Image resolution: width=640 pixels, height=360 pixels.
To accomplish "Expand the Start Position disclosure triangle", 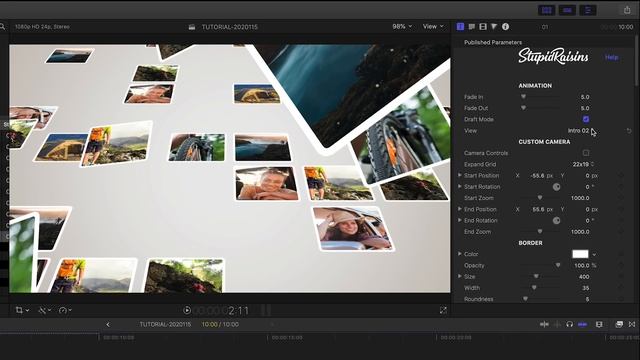I will [x=460, y=175].
